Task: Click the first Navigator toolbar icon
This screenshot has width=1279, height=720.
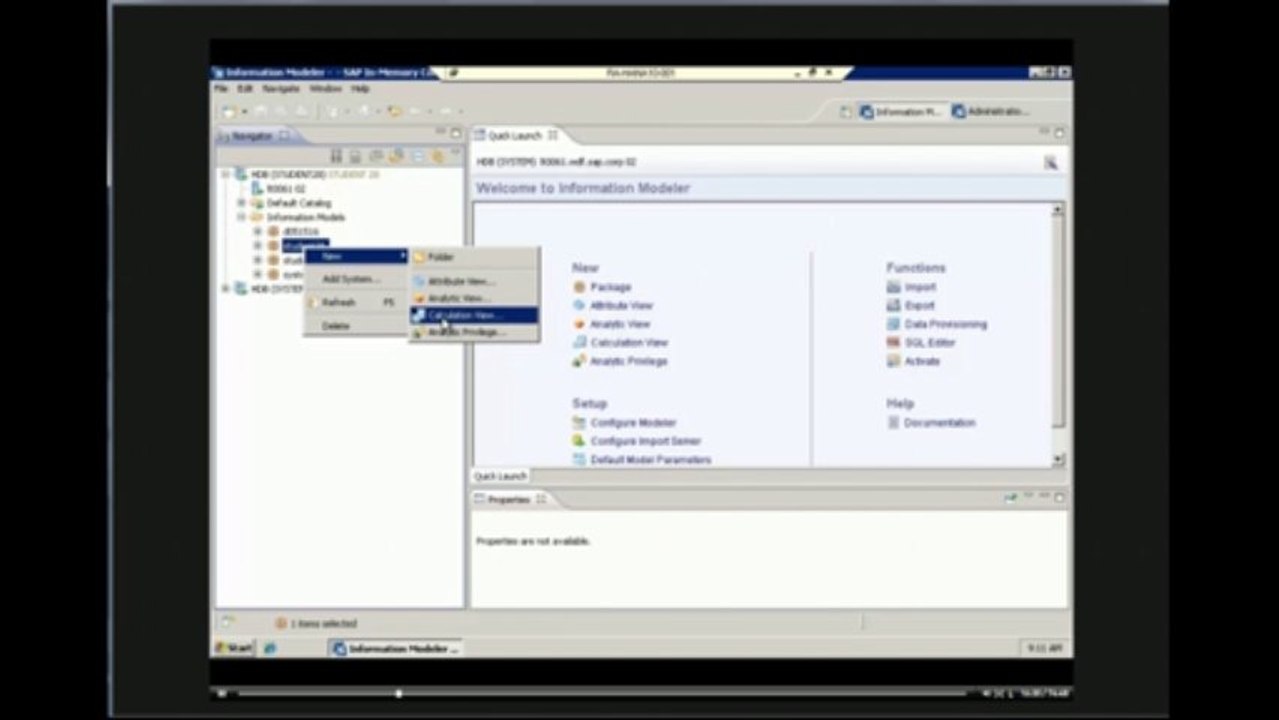Action: point(336,156)
